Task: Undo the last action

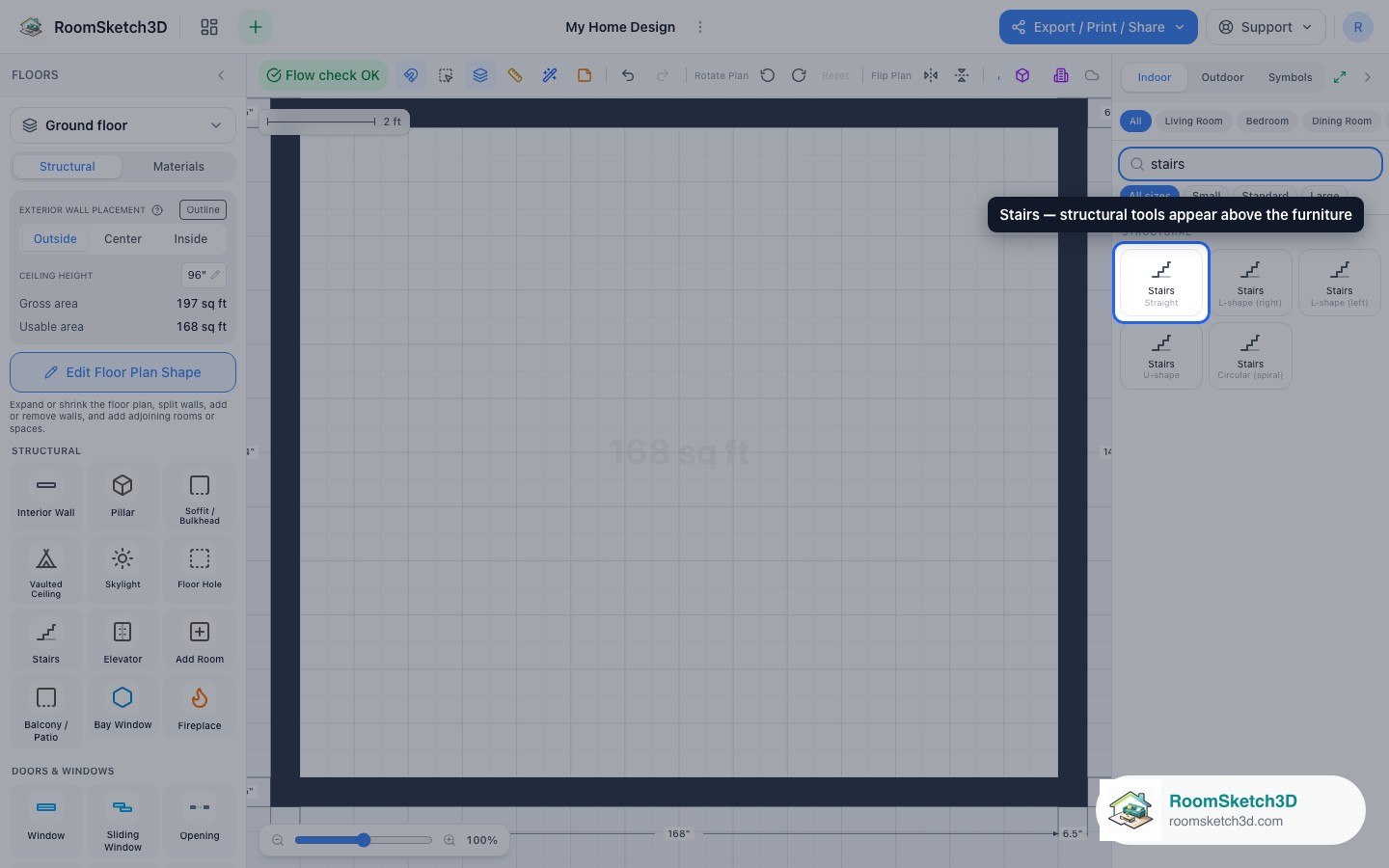Action: tap(628, 75)
